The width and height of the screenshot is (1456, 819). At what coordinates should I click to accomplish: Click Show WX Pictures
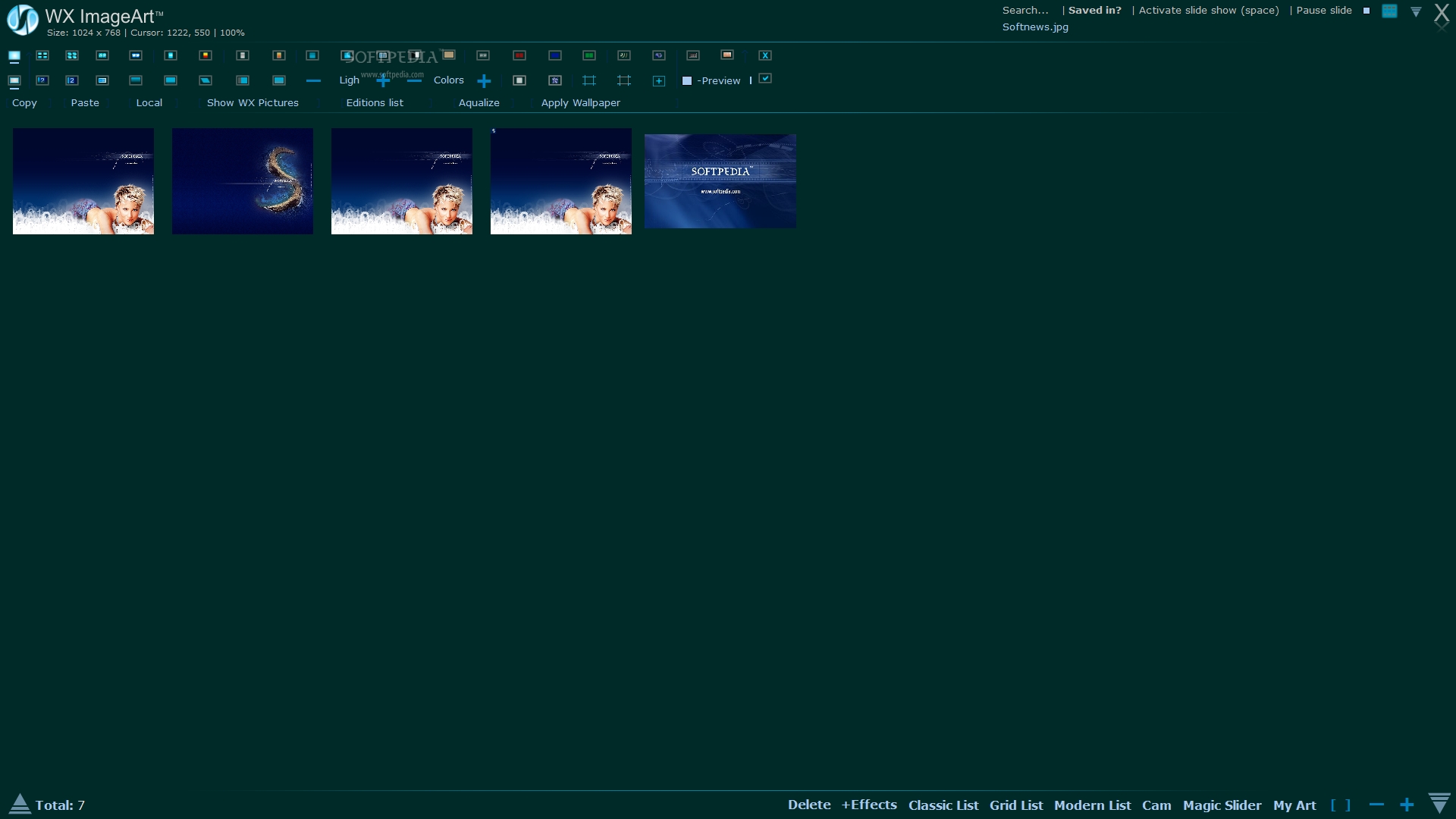click(253, 102)
